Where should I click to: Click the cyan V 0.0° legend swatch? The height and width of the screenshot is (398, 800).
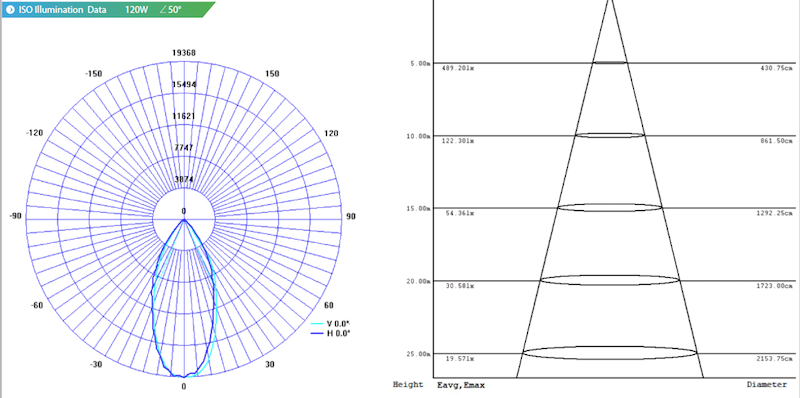pyautogui.click(x=317, y=324)
